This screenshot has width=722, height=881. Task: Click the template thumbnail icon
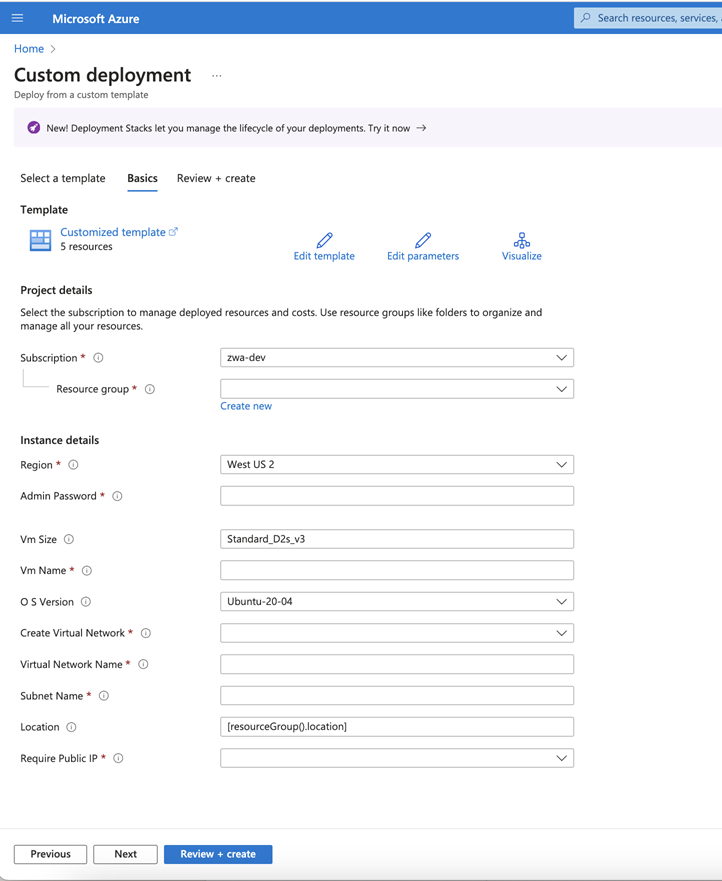click(x=39, y=239)
